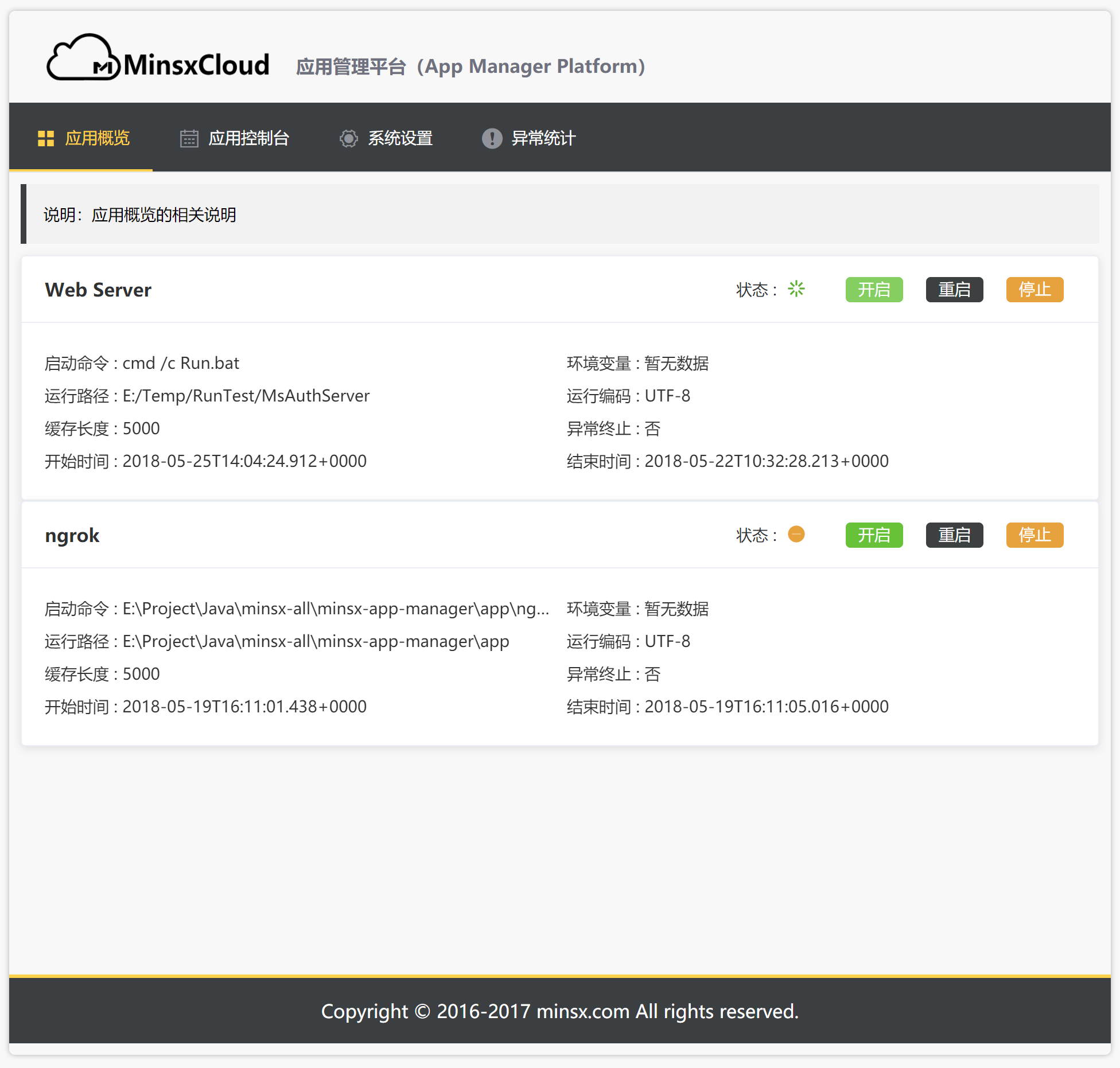Click the Web Server card title

[x=98, y=290]
